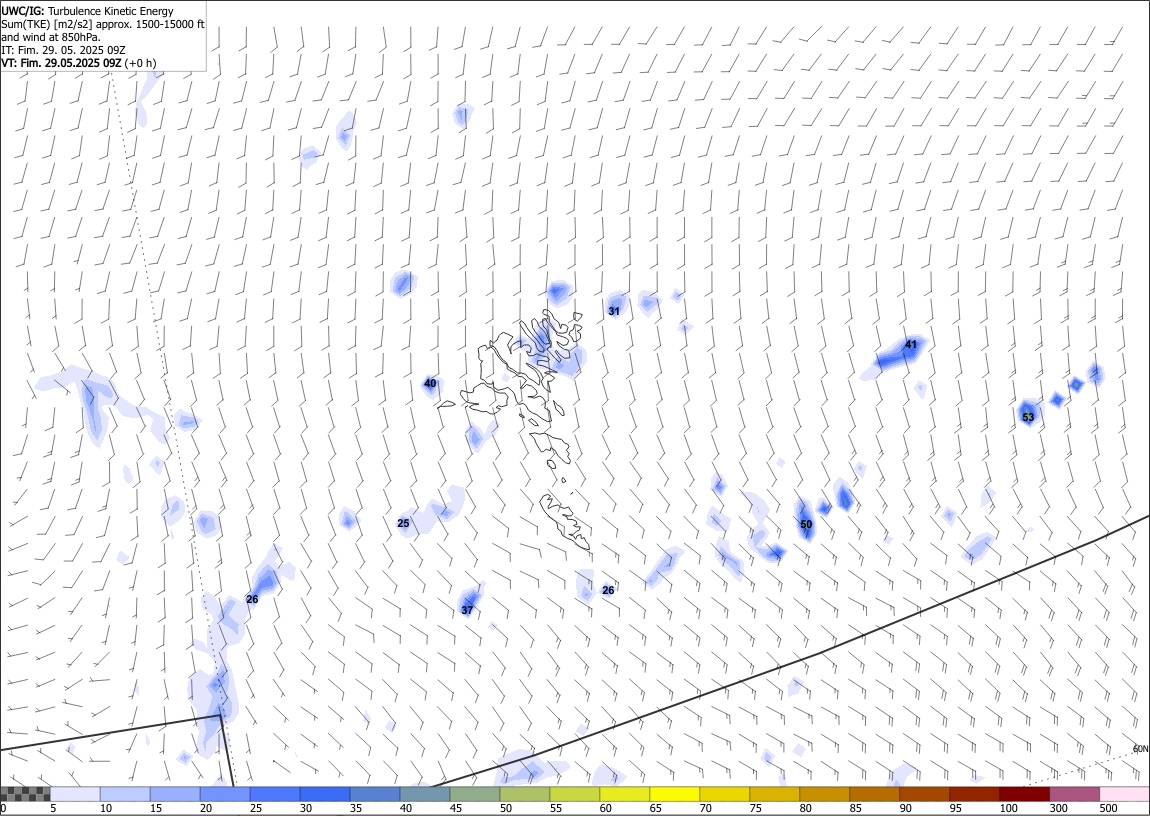Click the 'and wind at 850hPa.' text
The height and width of the screenshot is (816, 1150).
coord(51,37)
